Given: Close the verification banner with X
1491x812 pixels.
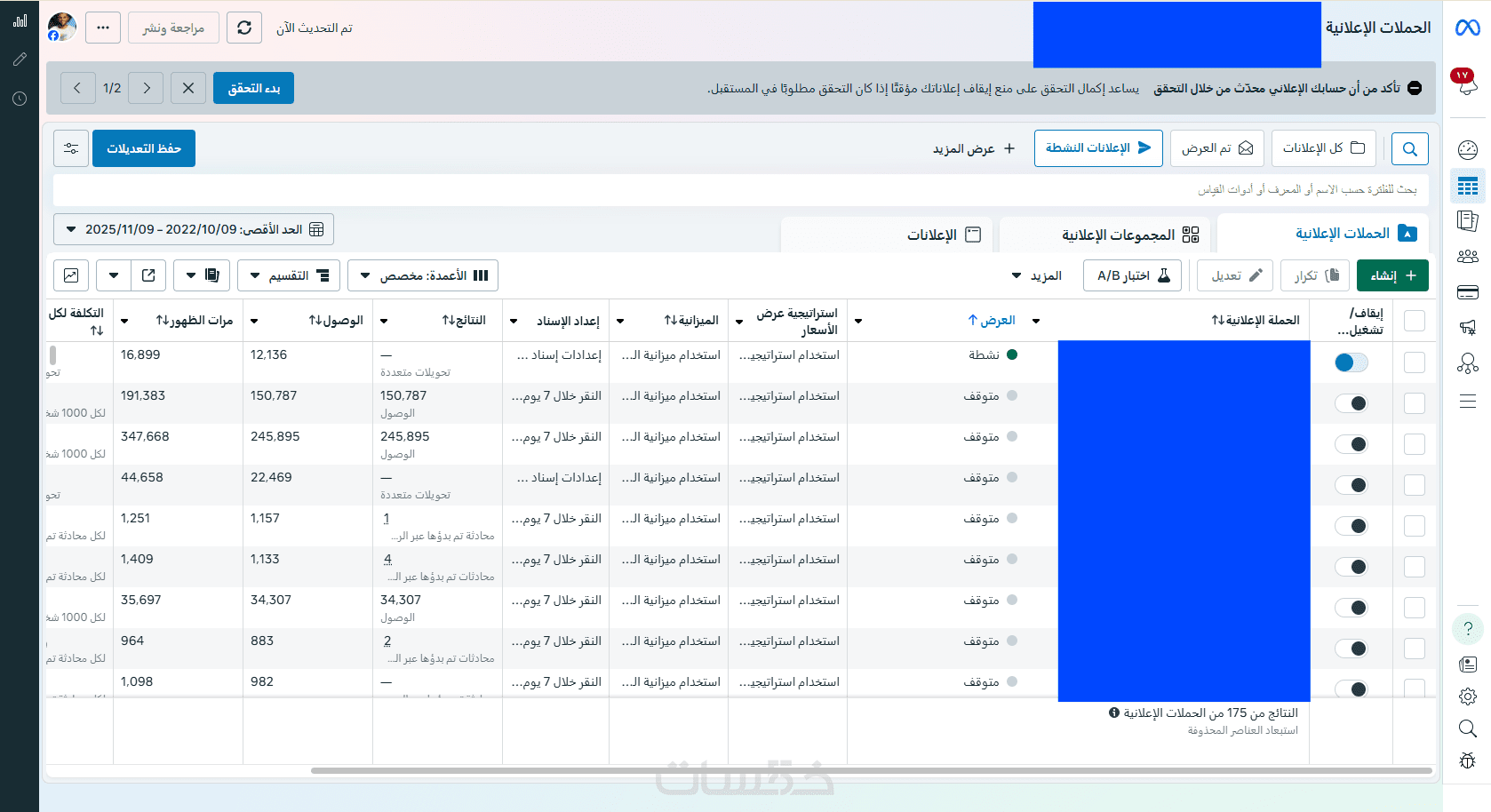Looking at the screenshot, I should coord(188,88).
